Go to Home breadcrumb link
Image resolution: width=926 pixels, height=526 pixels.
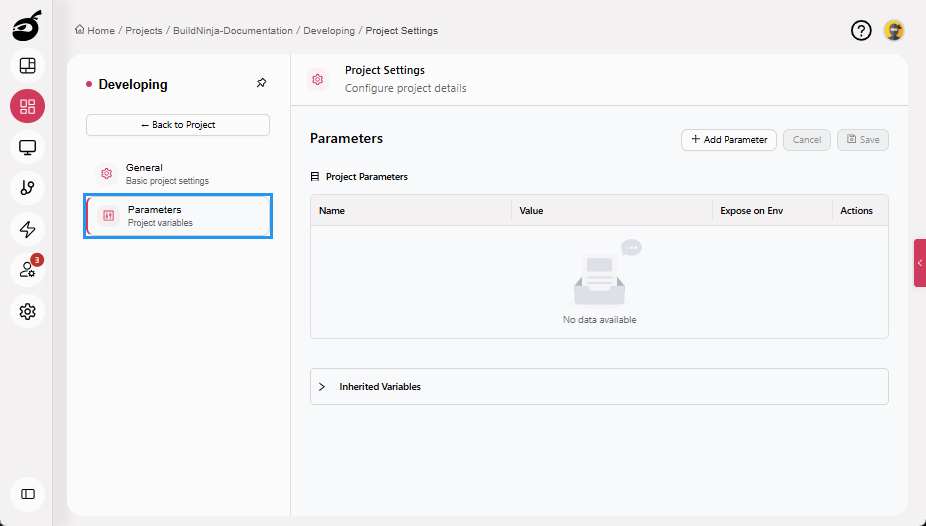point(101,31)
